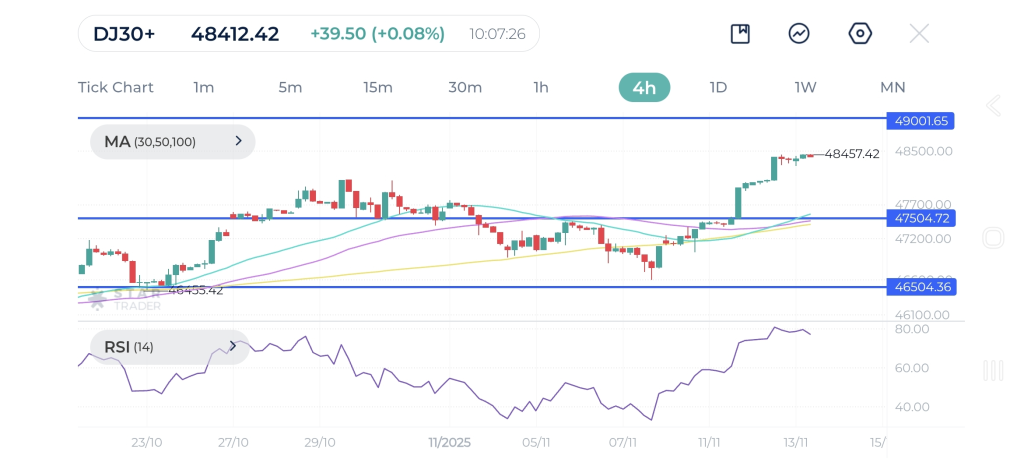Switch to 1D daily timeframe
Screen dimensions: 1024x473
718,87
